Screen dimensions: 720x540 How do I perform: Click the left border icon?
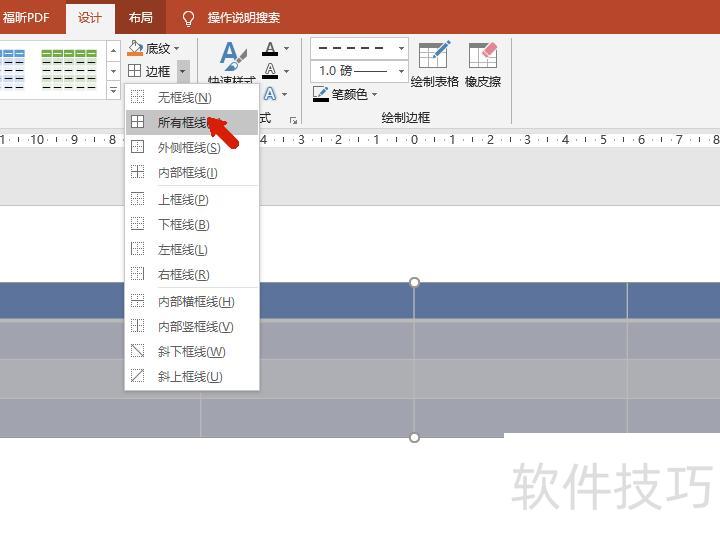point(137,248)
